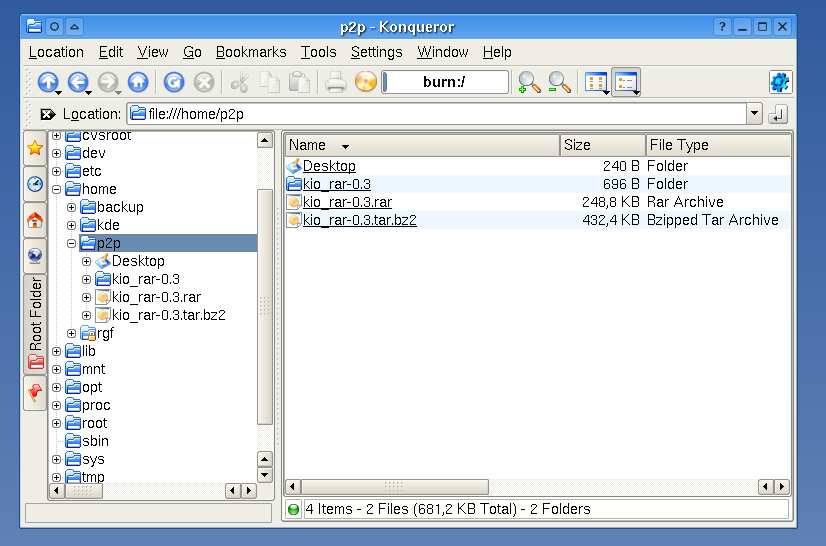Open the Konqueror window menu icon
Screen dimensions: 826x546
click(34, 26)
